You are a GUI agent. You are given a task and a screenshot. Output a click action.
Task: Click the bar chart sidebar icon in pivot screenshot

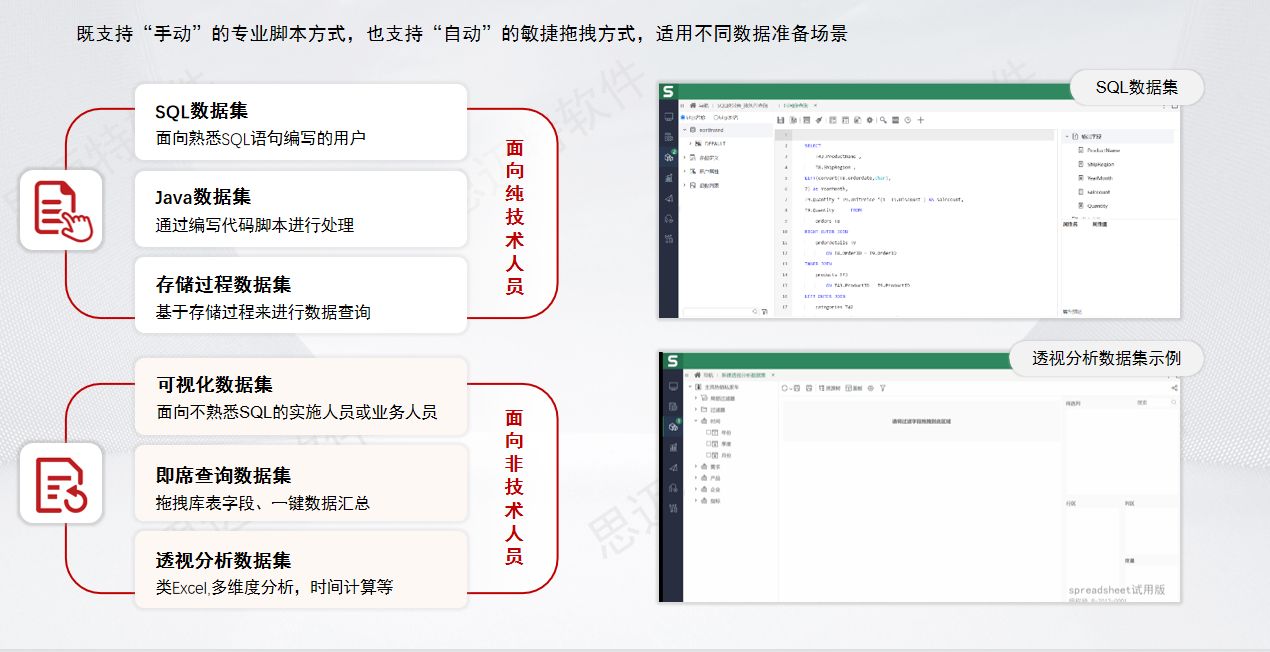tap(673, 447)
